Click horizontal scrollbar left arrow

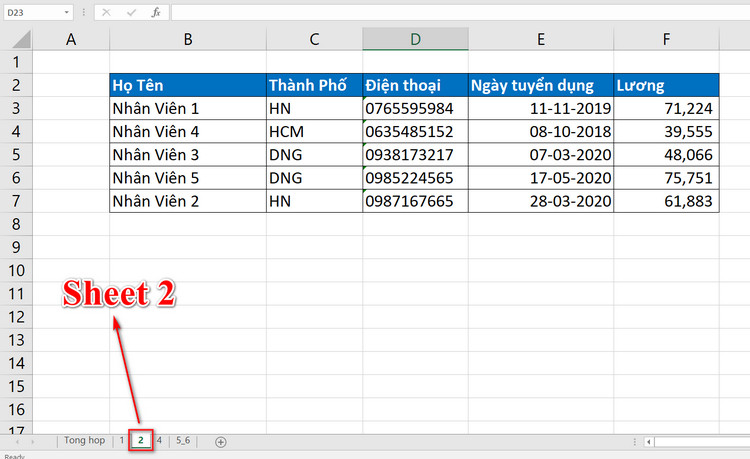click(649, 442)
